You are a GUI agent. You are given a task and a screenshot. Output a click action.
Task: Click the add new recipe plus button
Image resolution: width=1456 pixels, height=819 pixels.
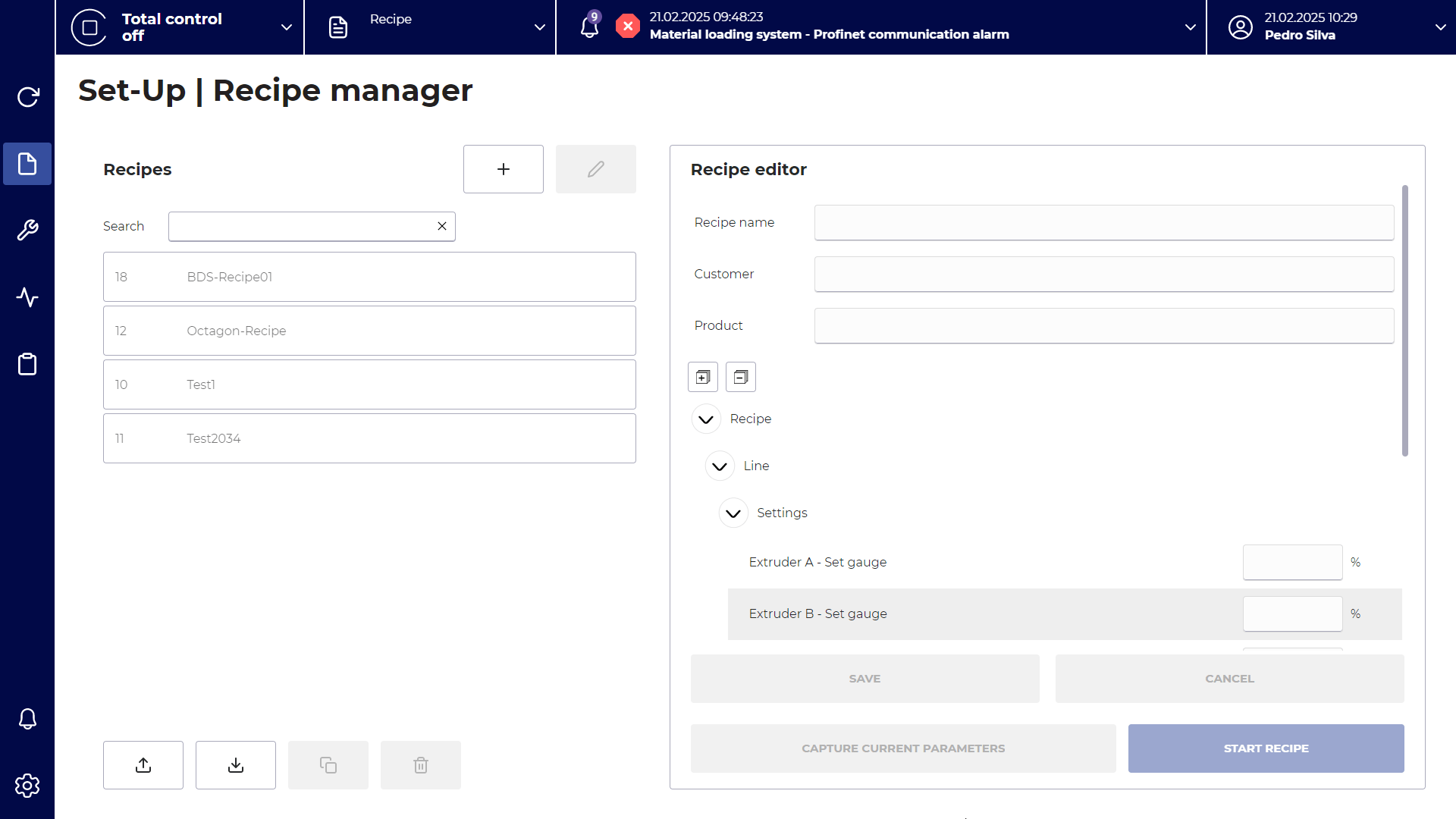click(x=503, y=169)
